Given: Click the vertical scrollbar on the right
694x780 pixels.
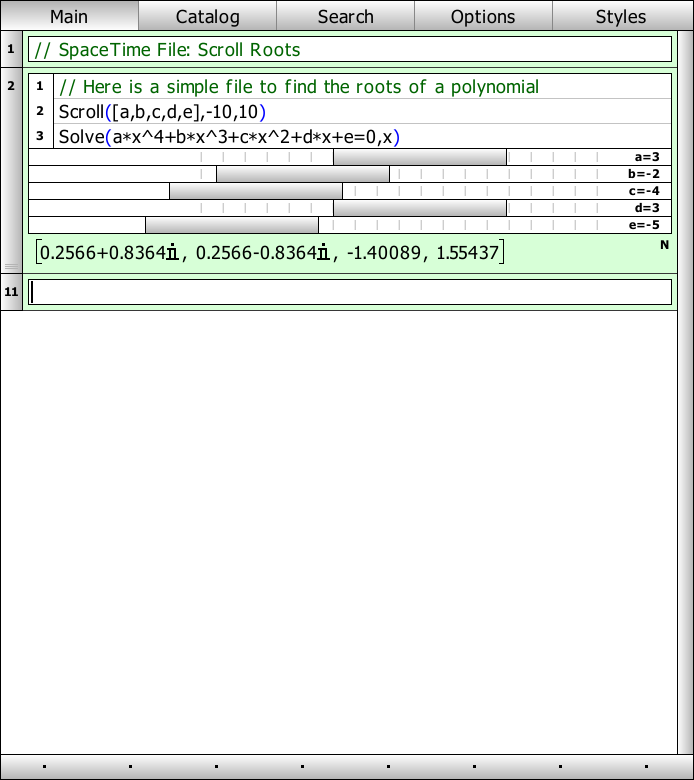Looking at the screenshot, I should 685,400.
